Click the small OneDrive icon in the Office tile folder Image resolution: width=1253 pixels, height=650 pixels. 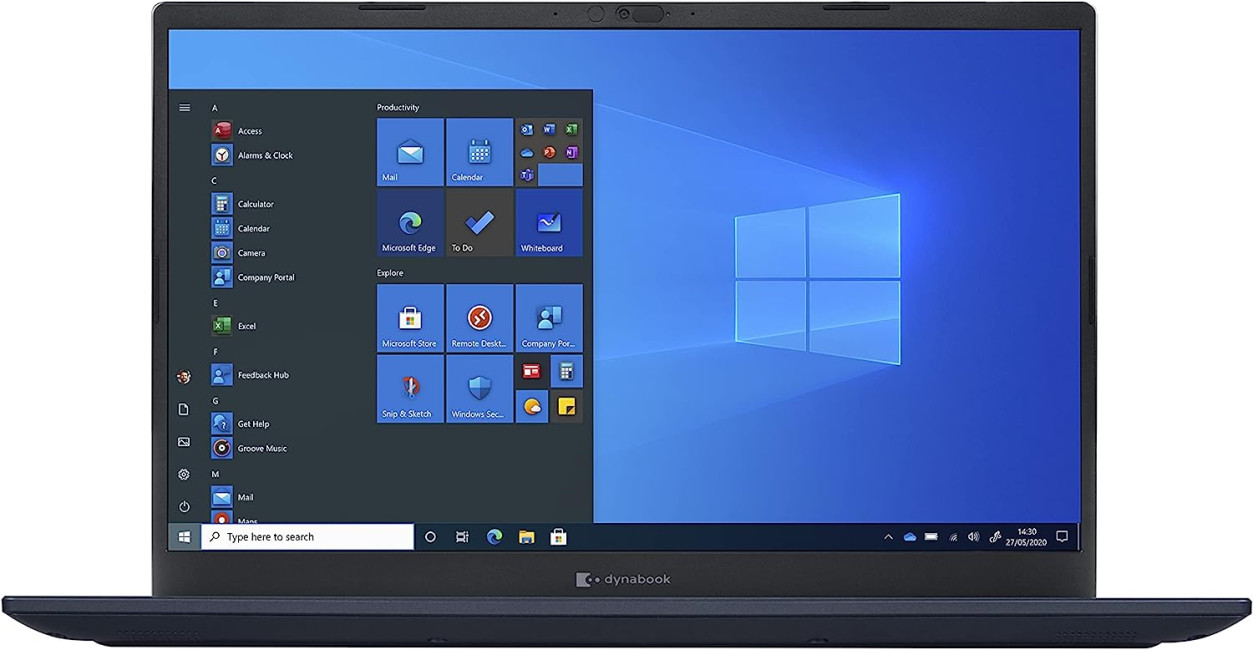(527, 152)
